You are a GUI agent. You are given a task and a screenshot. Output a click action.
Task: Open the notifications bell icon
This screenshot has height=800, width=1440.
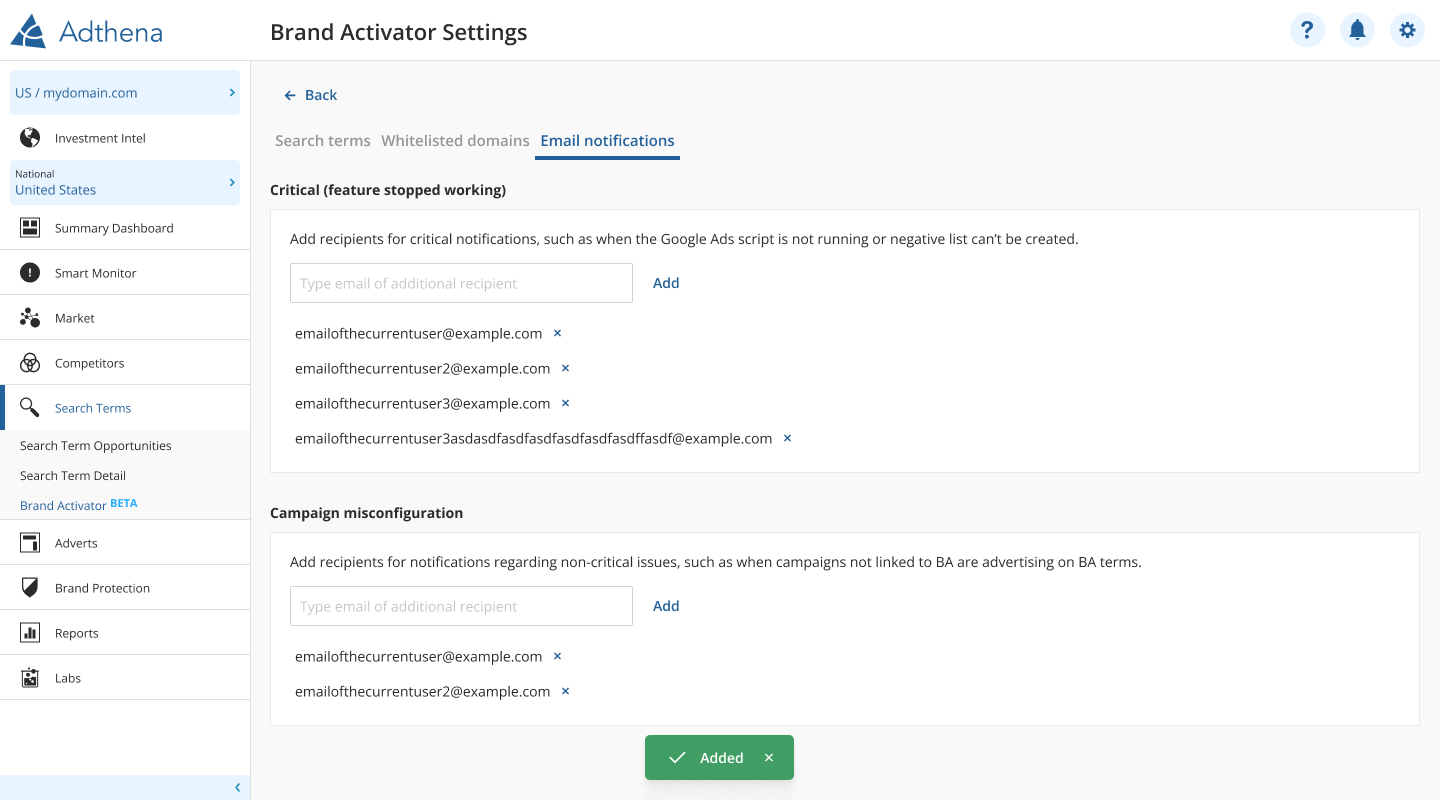click(x=1357, y=30)
